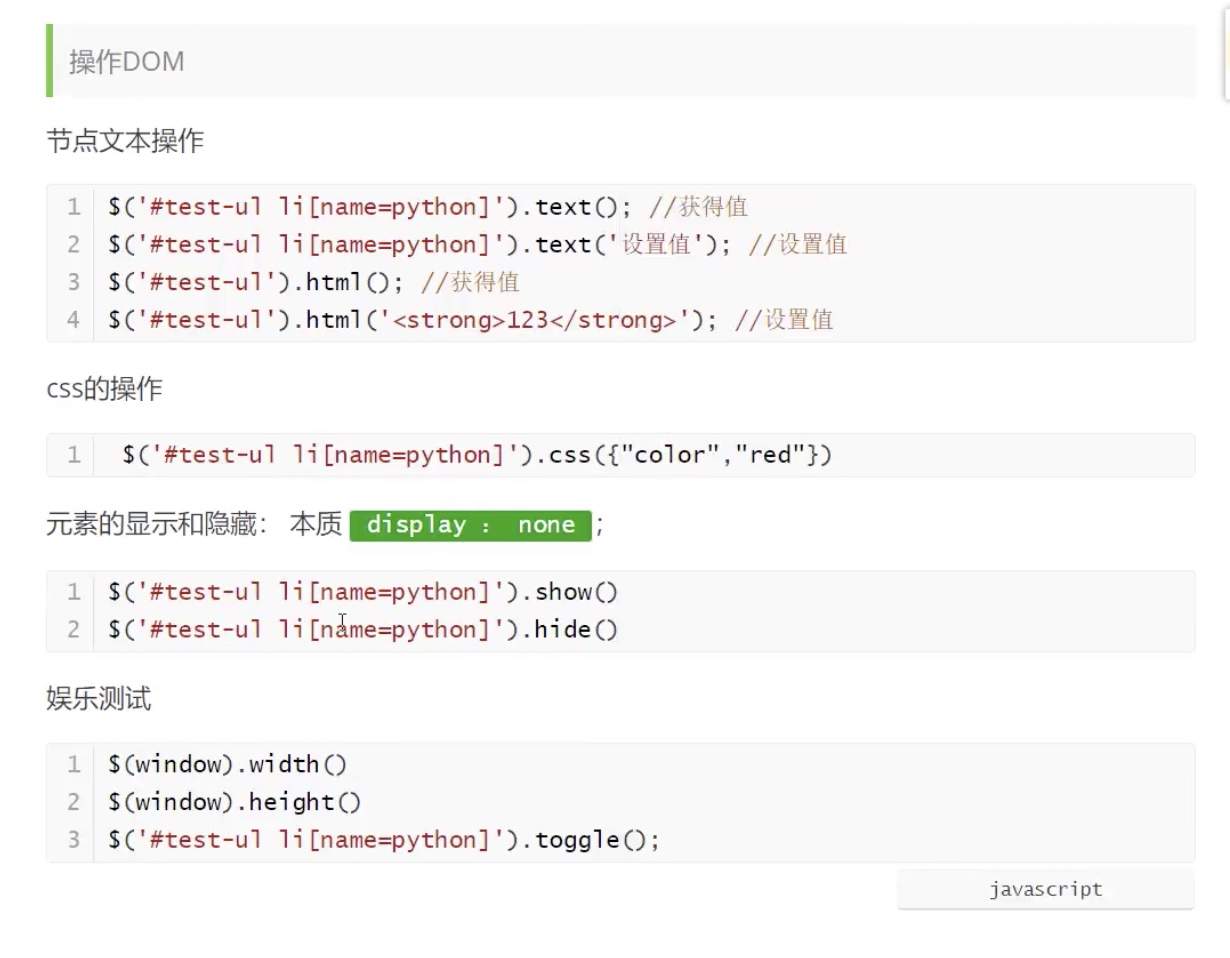Click the $('#test-ul').html(); 获得值 code line

coord(313,282)
